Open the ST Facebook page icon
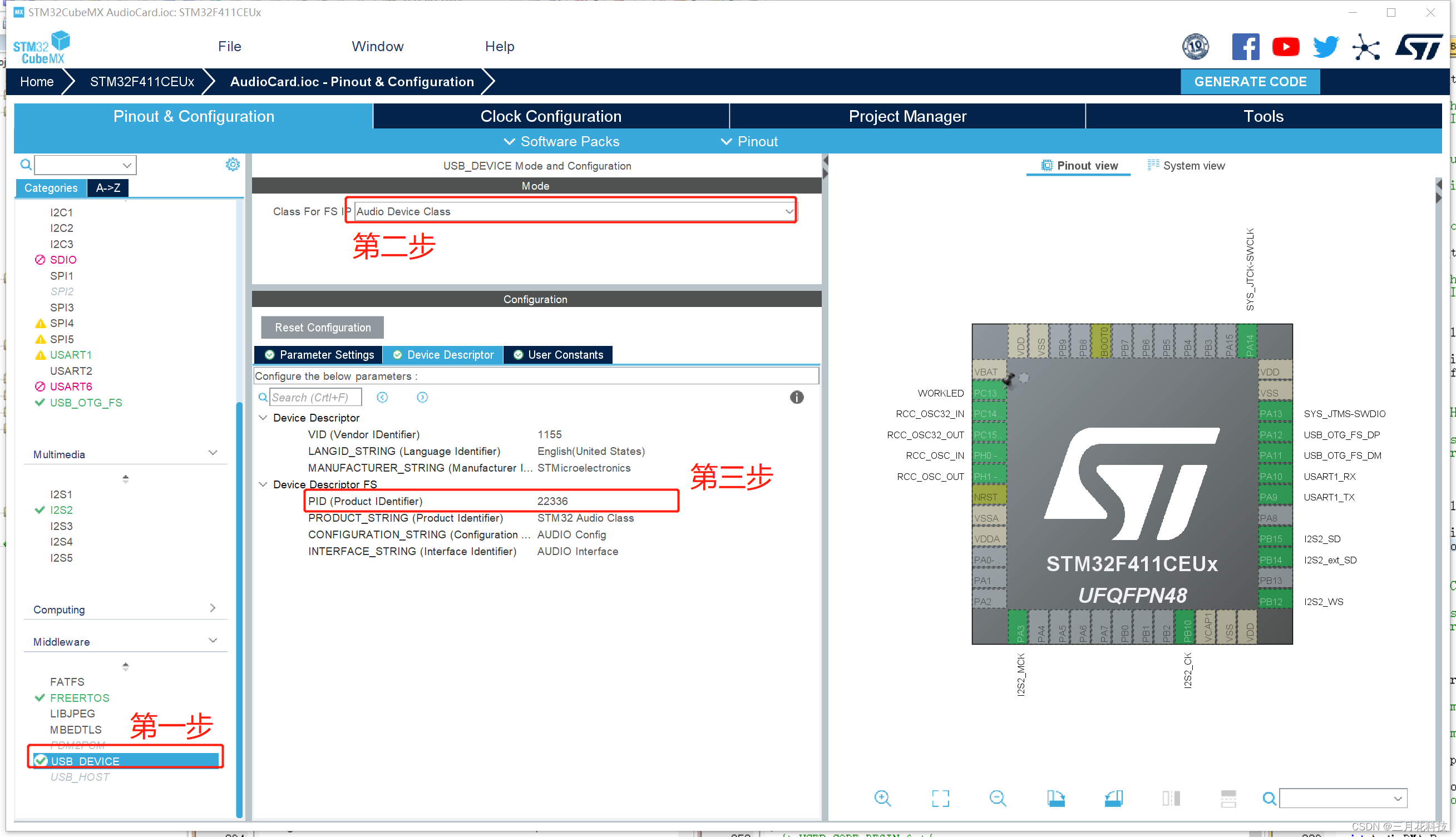1456x837 pixels. tap(1245, 47)
